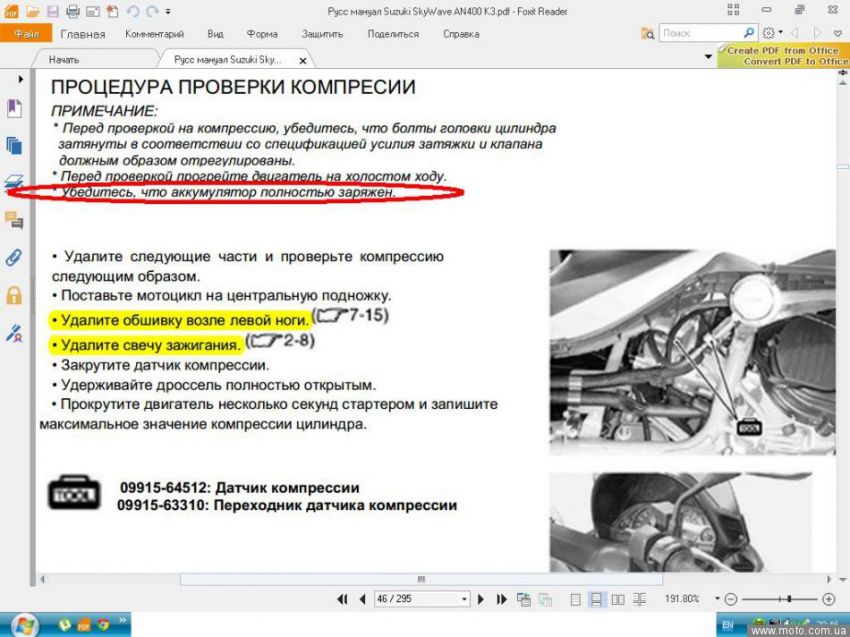Image resolution: width=850 pixels, height=637 pixels.
Task: Open the Поделиться ribbon tab
Action: click(x=393, y=34)
